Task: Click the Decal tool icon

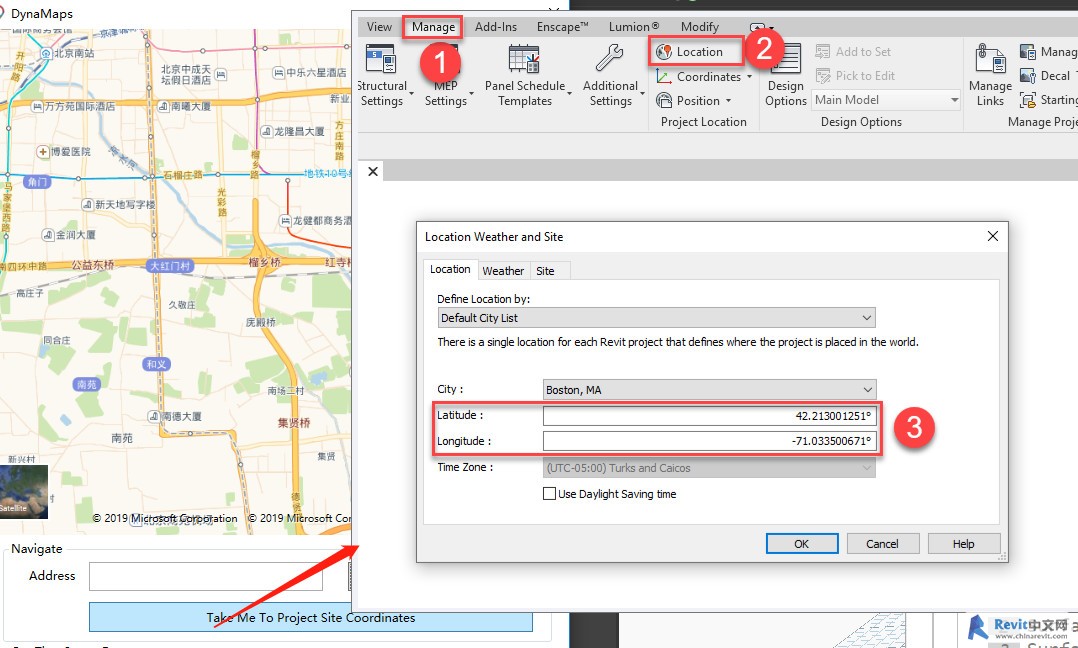Action: (x=1028, y=76)
